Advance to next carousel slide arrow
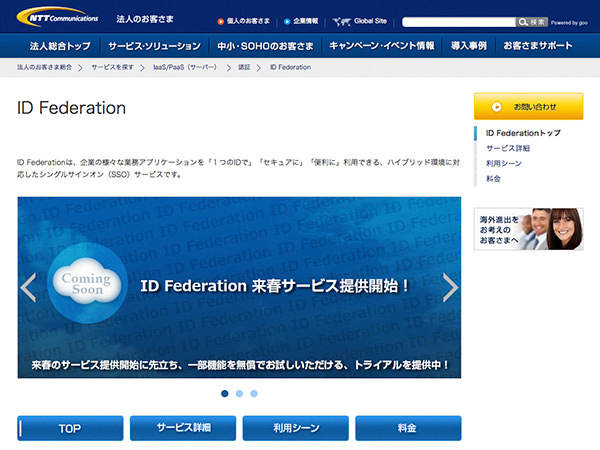The width and height of the screenshot is (600, 450). pos(450,287)
